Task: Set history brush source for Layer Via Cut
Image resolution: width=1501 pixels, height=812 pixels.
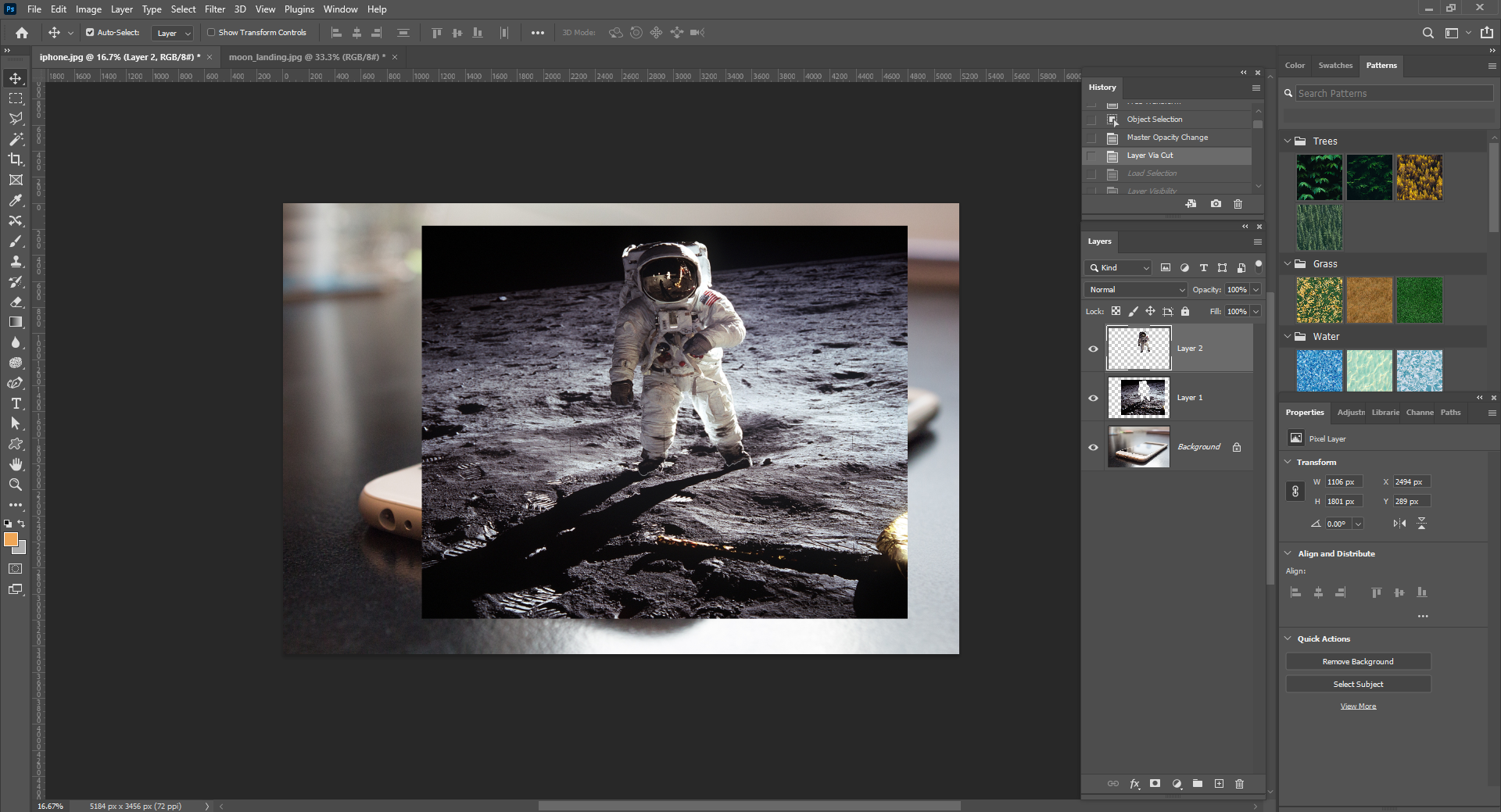Action: pyautogui.click(x=1092, y=156)
